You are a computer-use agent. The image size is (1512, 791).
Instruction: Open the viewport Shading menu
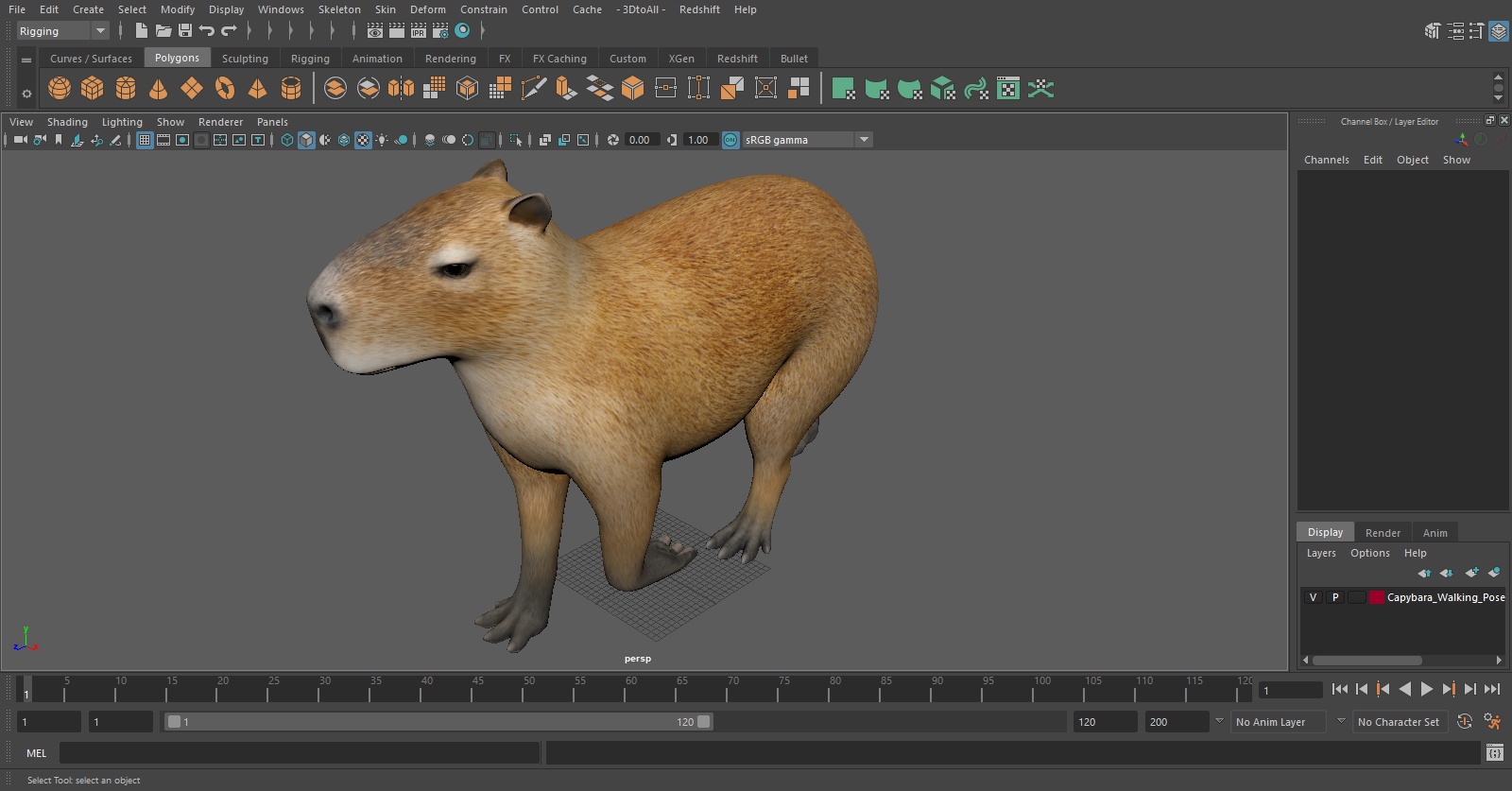point(67,122)
